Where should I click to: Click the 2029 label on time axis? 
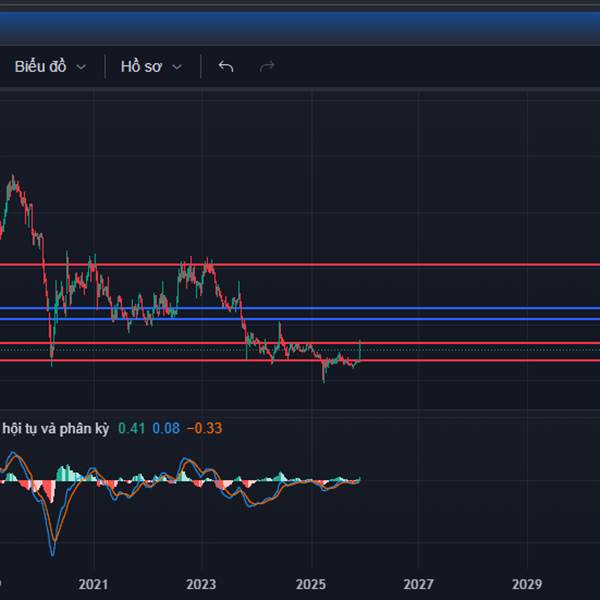[x=527, y=583]
